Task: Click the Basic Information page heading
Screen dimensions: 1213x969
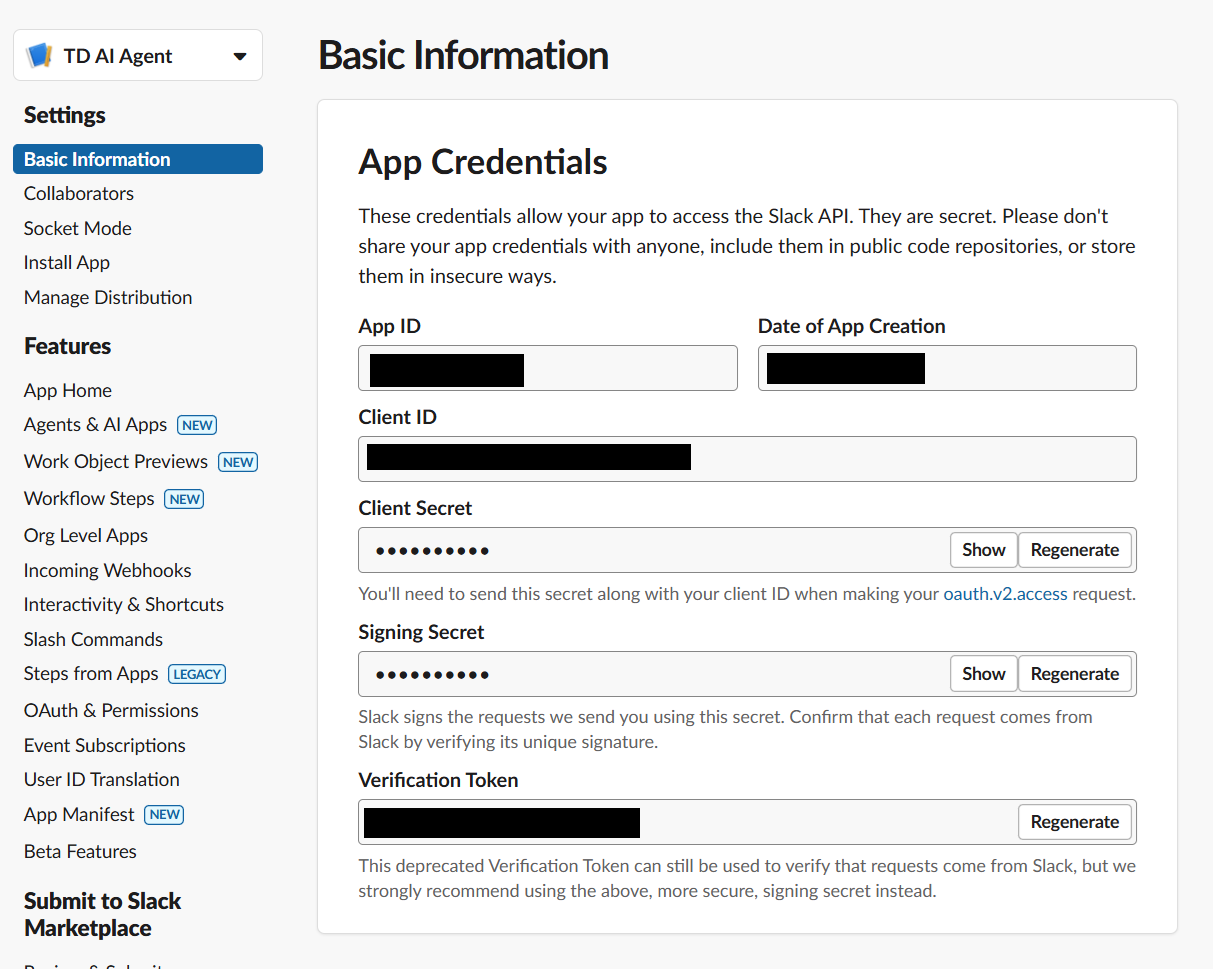Action: pyautogui.click(x=463, y=55)
